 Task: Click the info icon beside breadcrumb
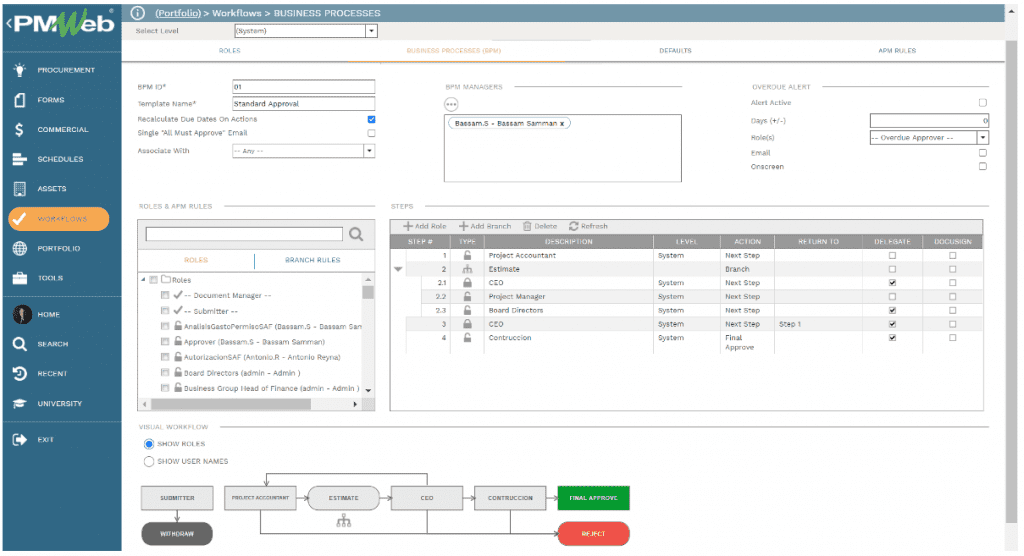tap(137, 13)
